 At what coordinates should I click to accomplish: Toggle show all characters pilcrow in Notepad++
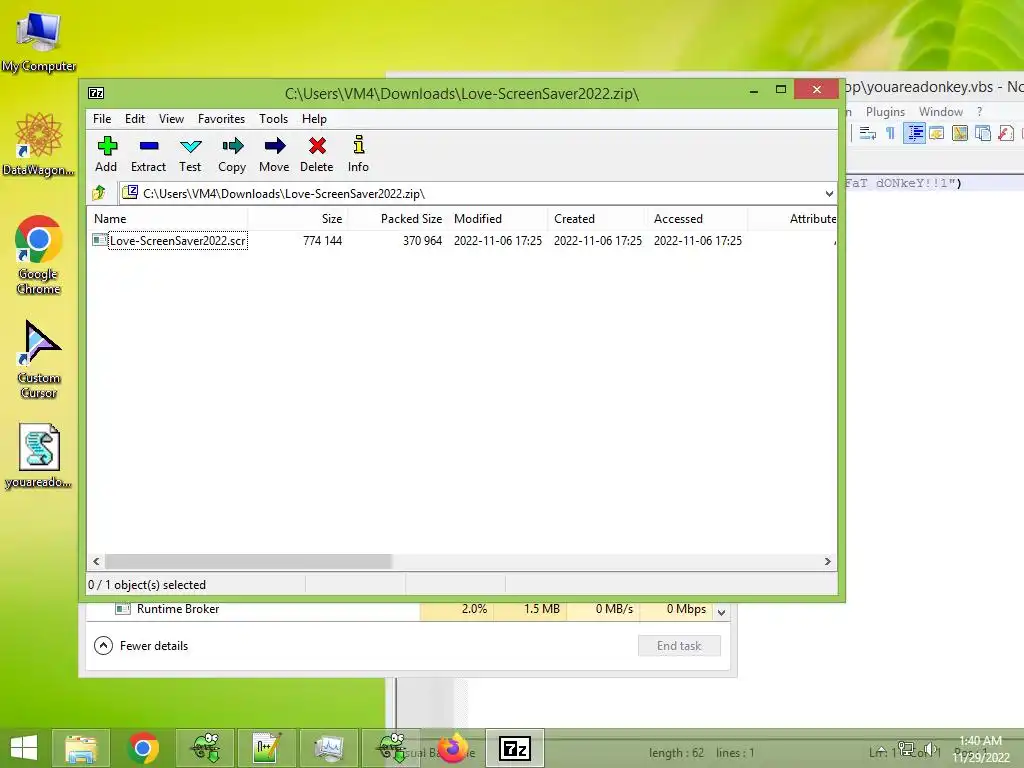tap(890, 133)
